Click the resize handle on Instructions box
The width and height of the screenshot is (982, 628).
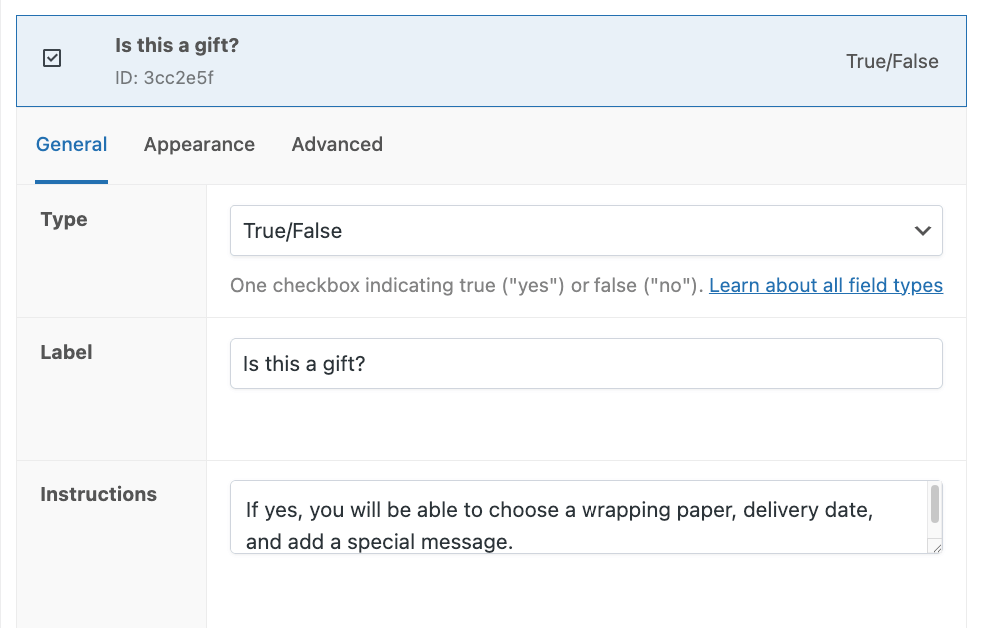pos(935,550)
